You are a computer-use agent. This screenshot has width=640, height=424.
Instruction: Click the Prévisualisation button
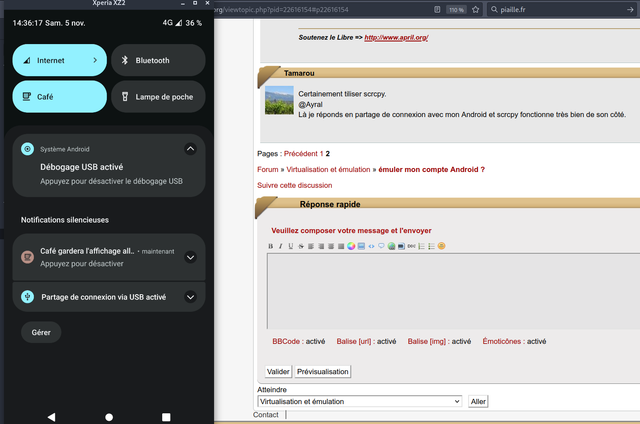click(322, 372)
